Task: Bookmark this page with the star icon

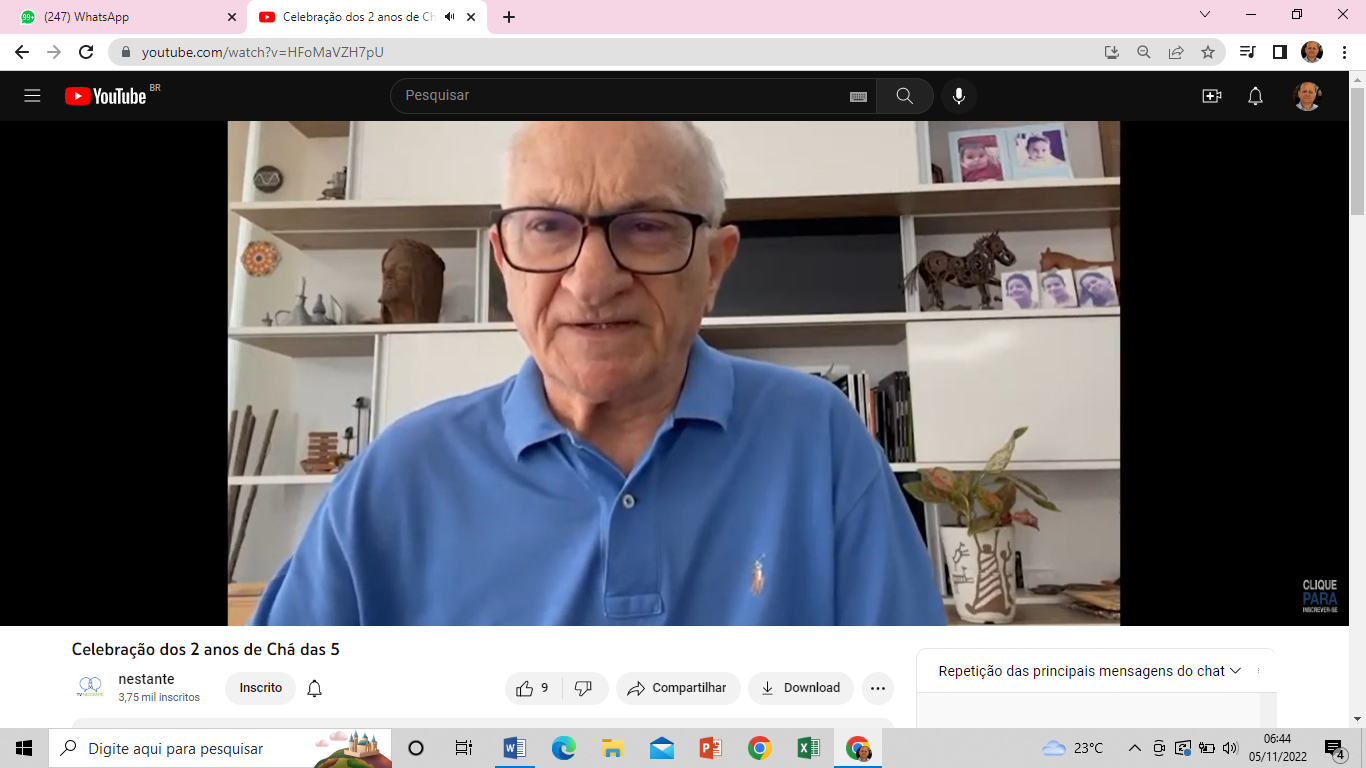Action: click(1208, 52)
